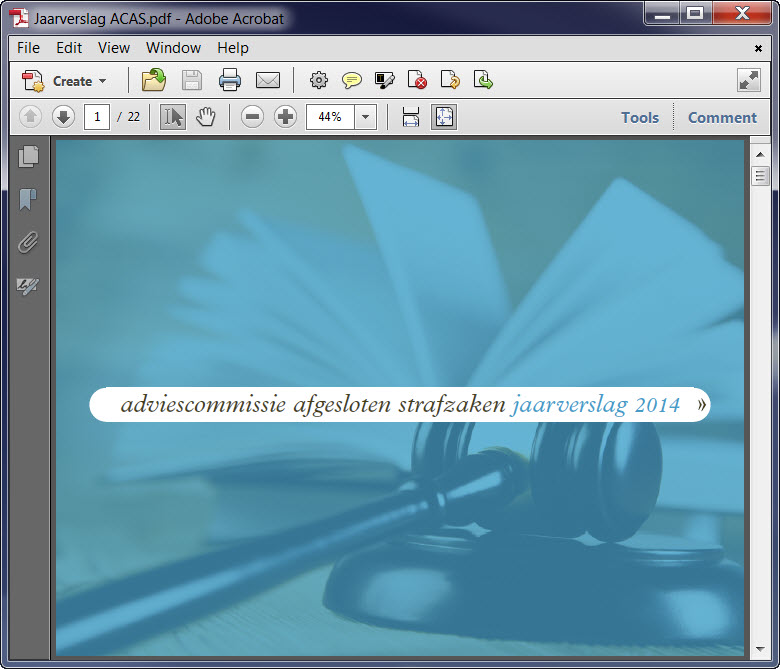Click the rotate page icon with orange arrow

450,80
